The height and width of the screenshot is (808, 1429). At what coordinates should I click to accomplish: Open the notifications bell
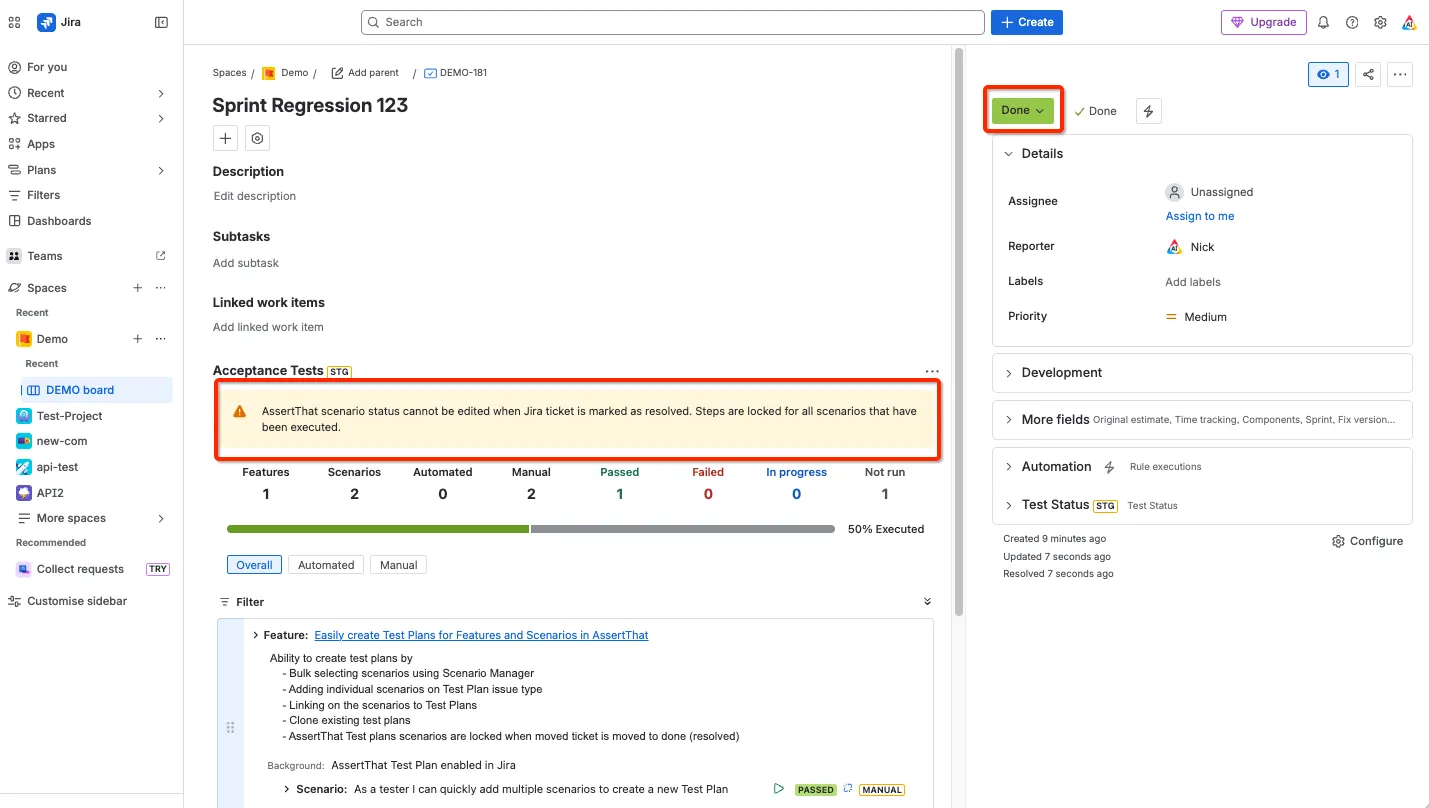click(x=1323, y=22)
